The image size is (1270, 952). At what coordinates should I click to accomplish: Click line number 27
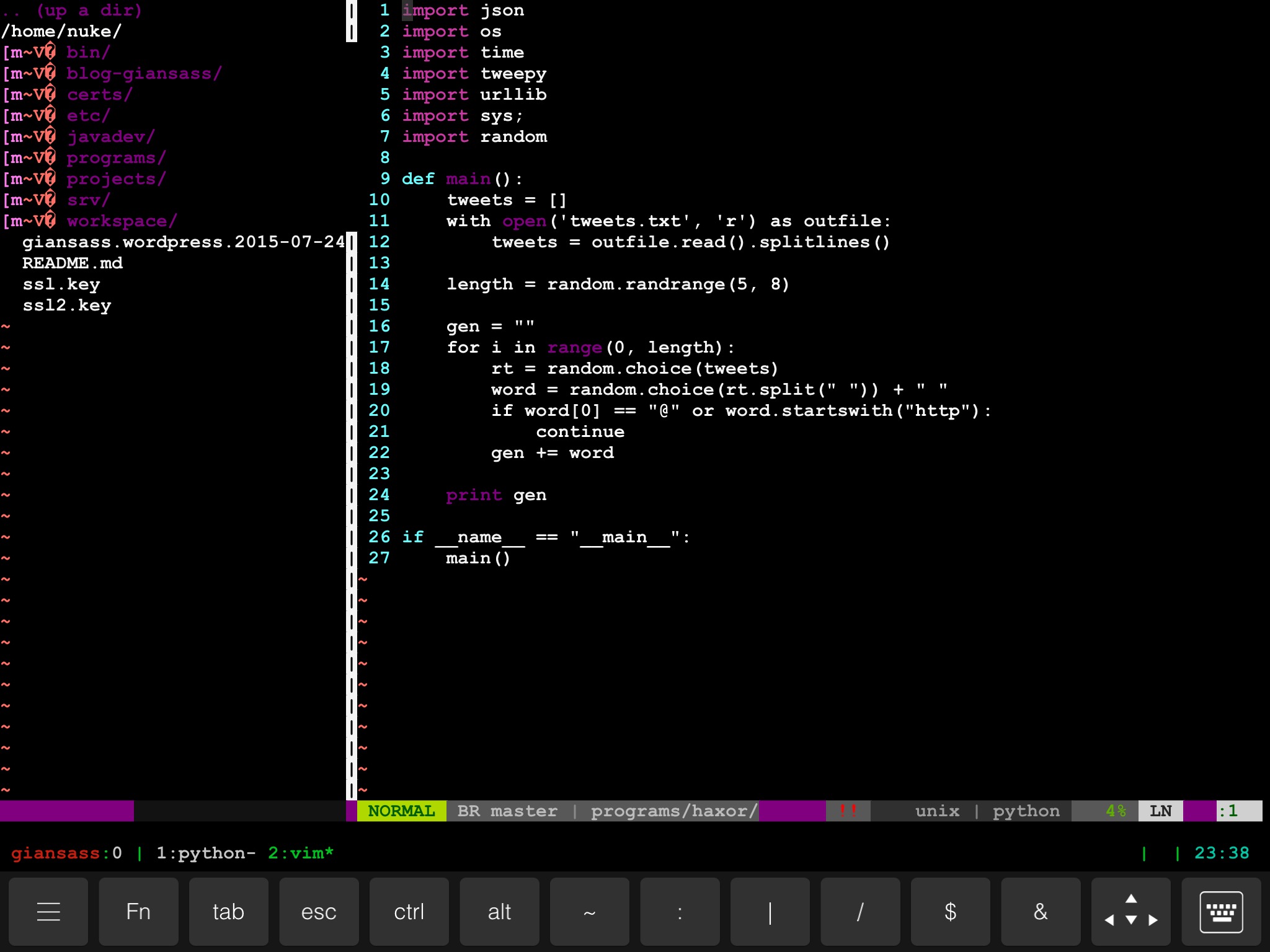(x=379, y=558)
